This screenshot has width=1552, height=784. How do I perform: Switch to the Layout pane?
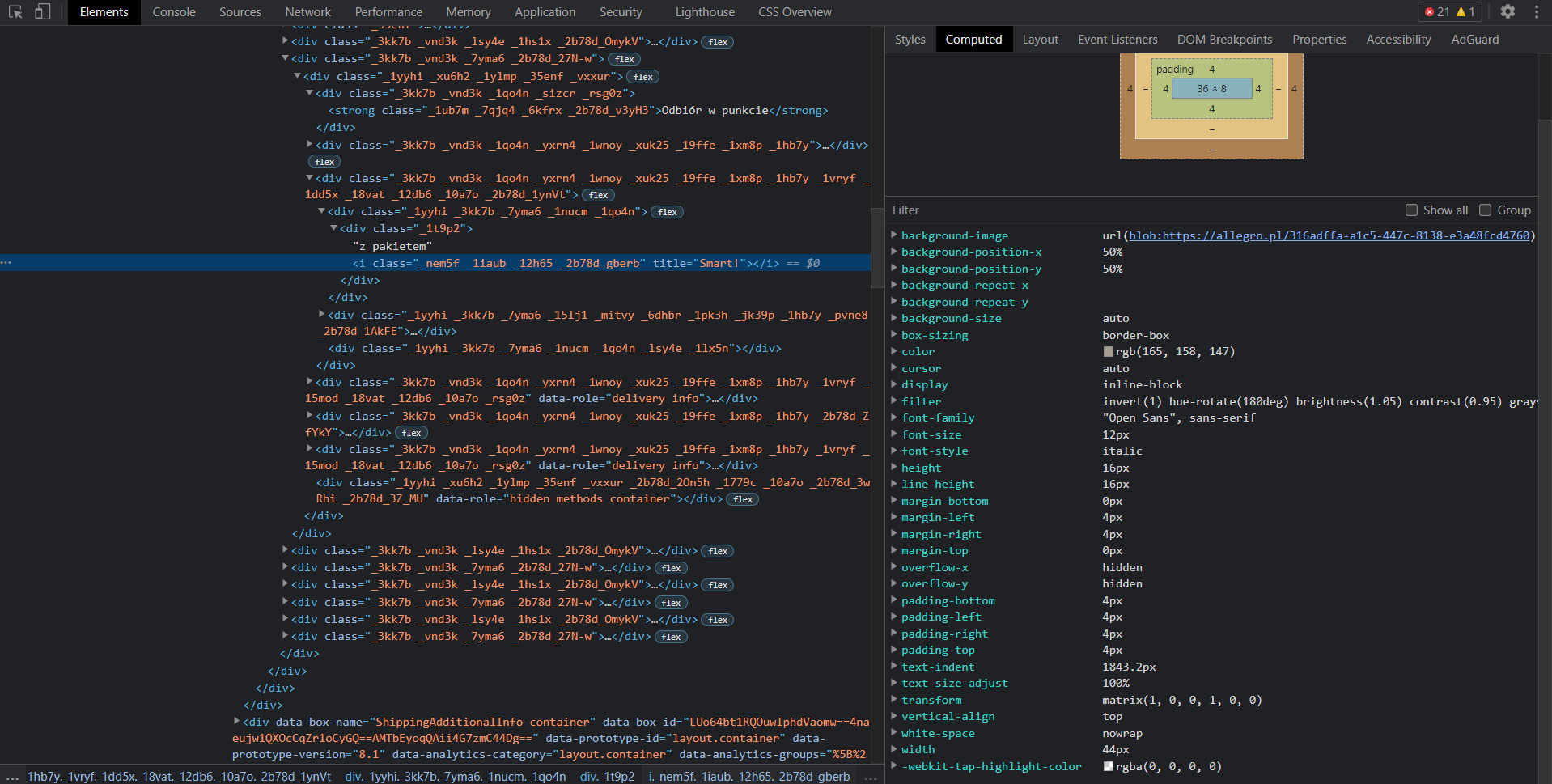1040,39
